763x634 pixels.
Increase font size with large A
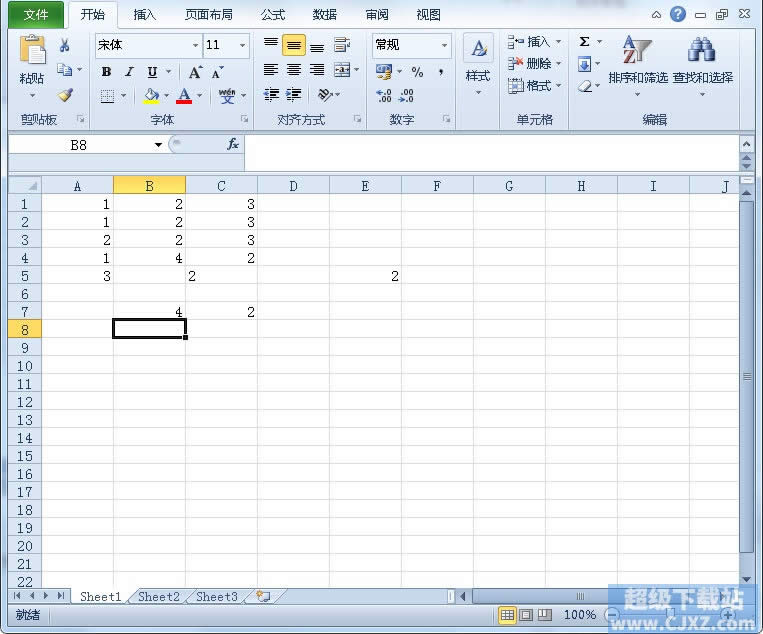click(x=195, y=72)
